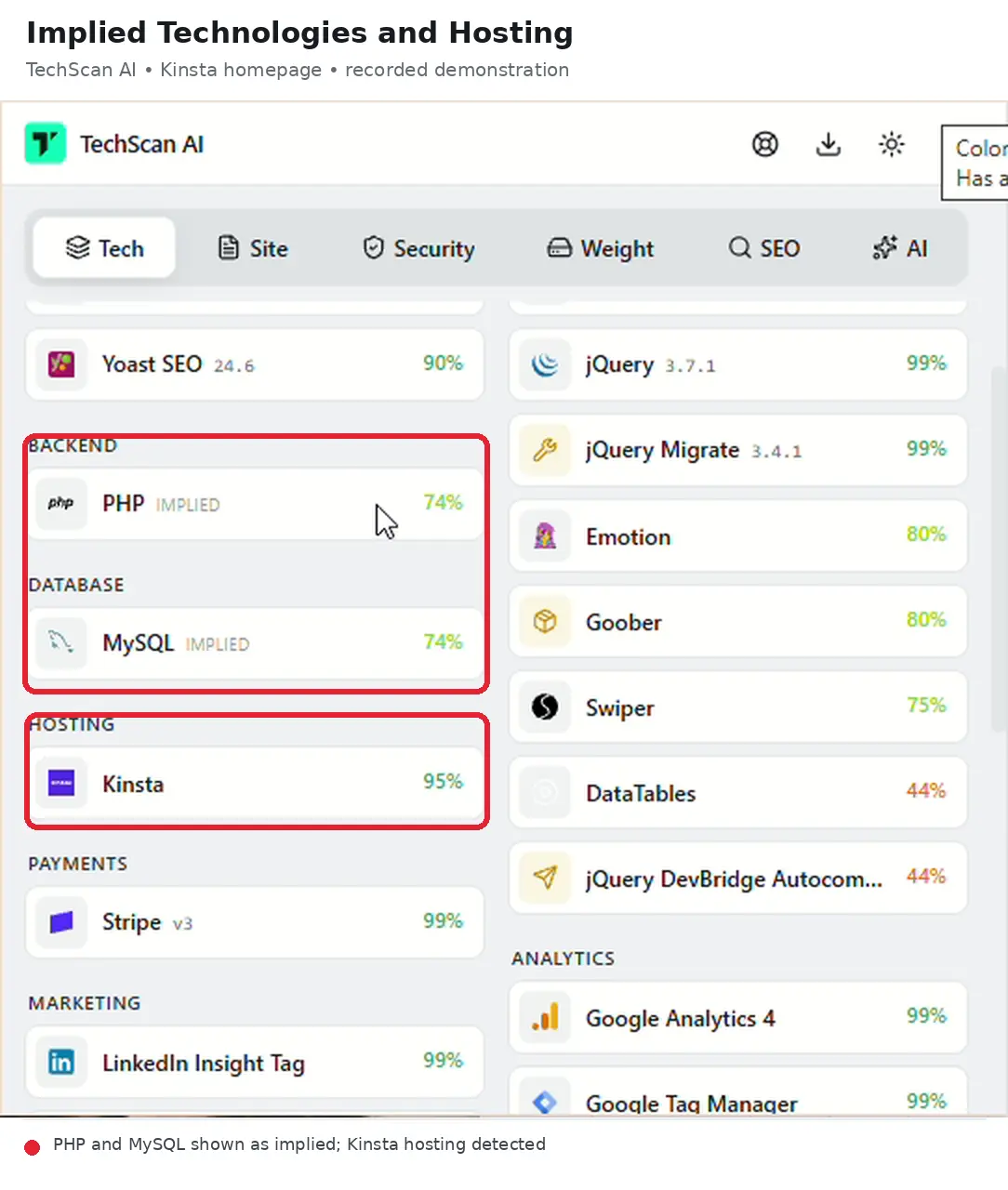The height and width of the screenshot is (1190, 1008).
Task: Click the jQuery Migrate version 3.4.1
Action: pos(776,452)
